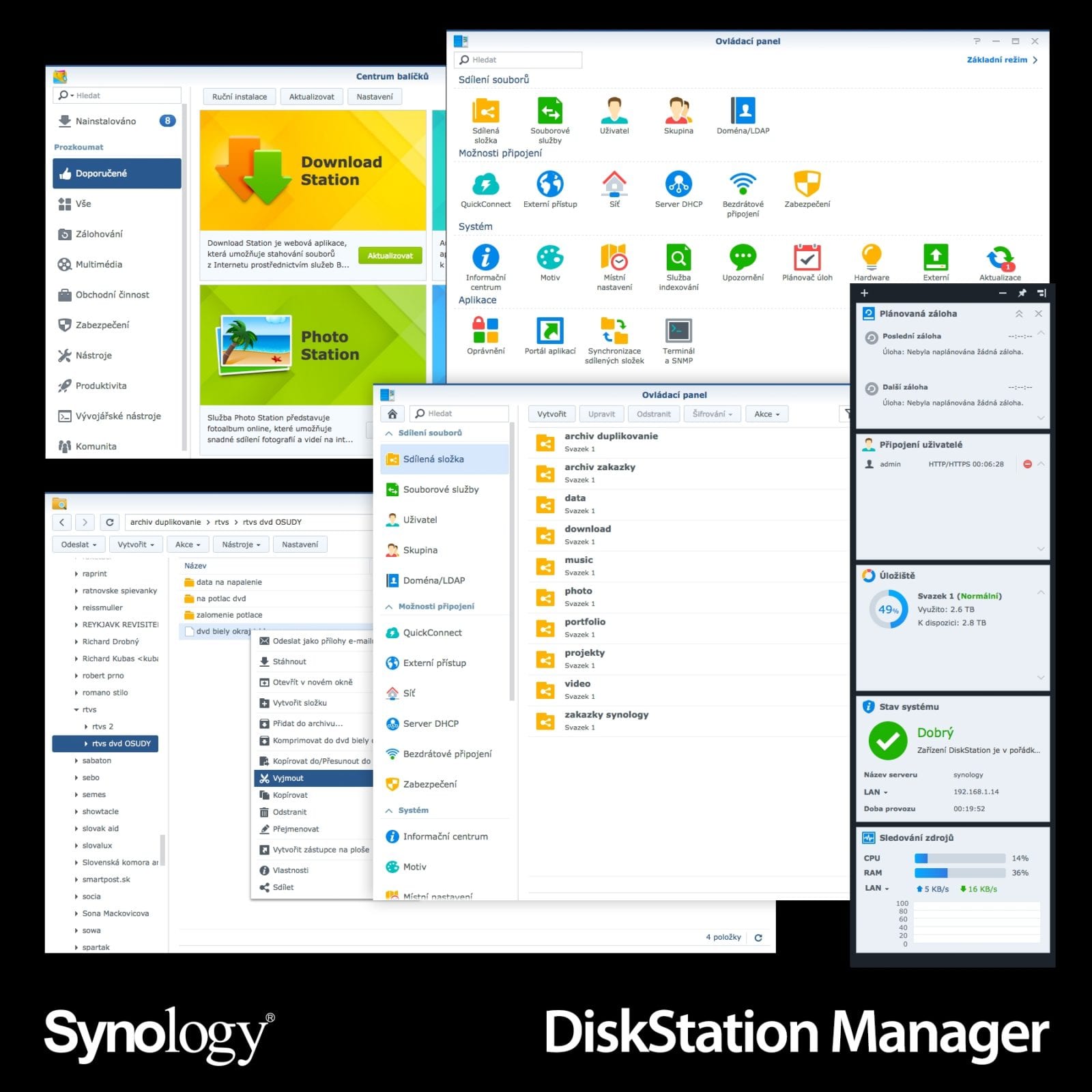Viewport: 1092px width, 1092px height.
Task: Expand the rtvs 2 folder
Action: coord(87,726)
